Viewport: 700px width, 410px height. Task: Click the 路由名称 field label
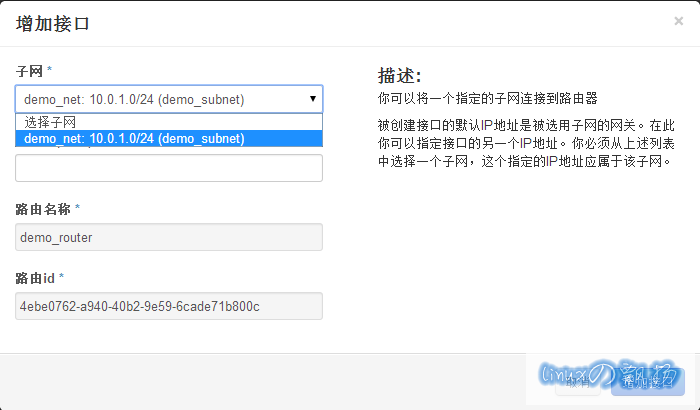click(x=43, y=208)
